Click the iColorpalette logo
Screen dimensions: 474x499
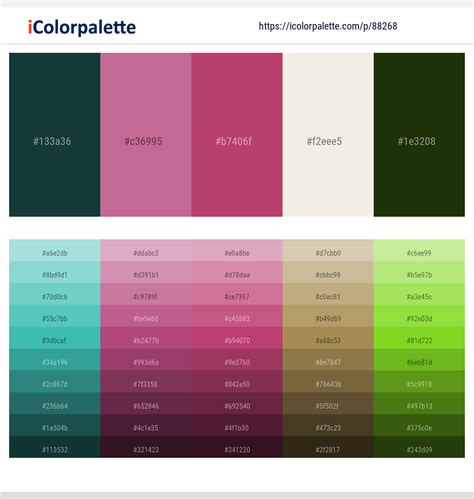pos(82,27)
